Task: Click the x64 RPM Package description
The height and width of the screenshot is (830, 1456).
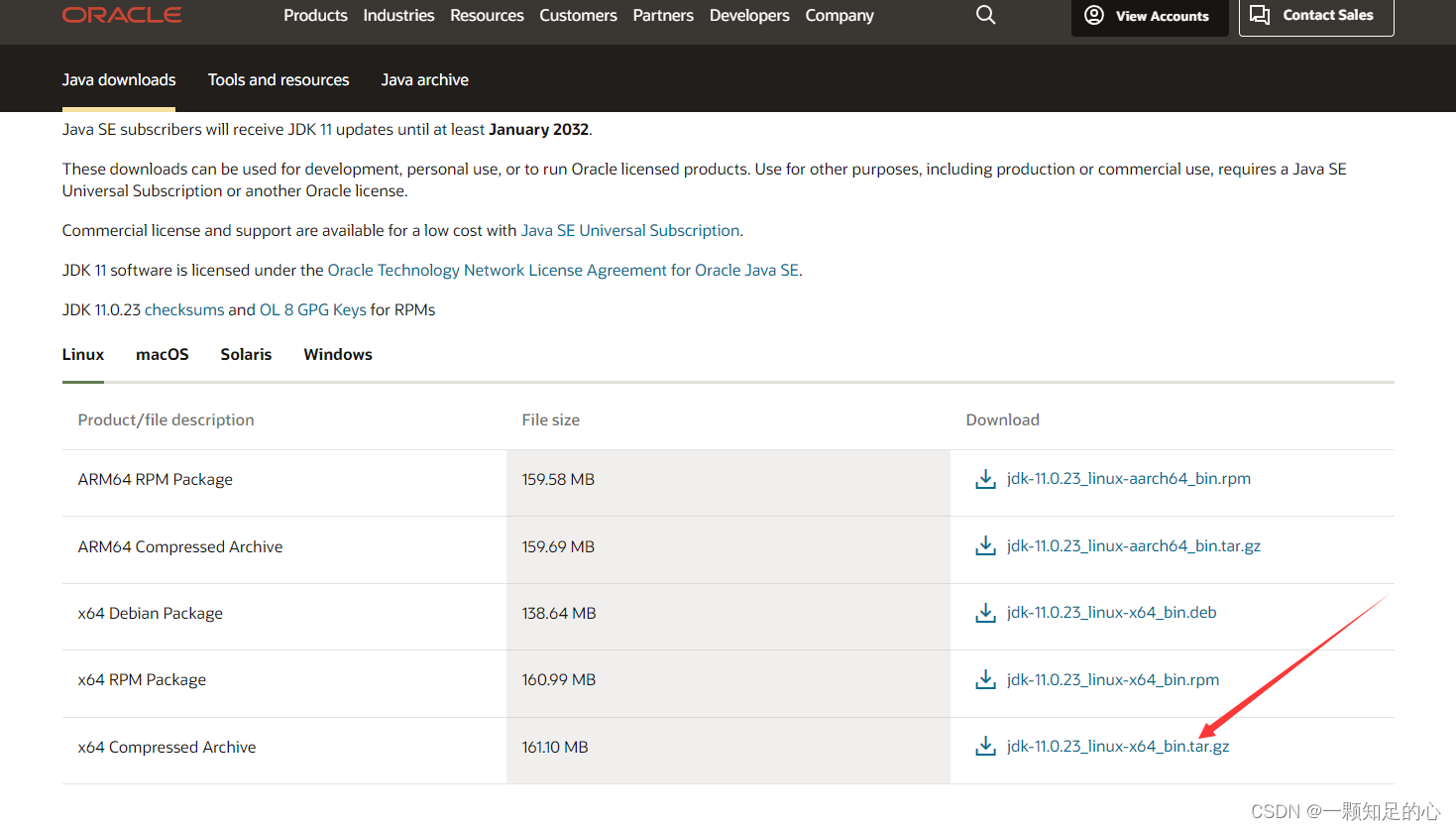Action: coord(142,679)
